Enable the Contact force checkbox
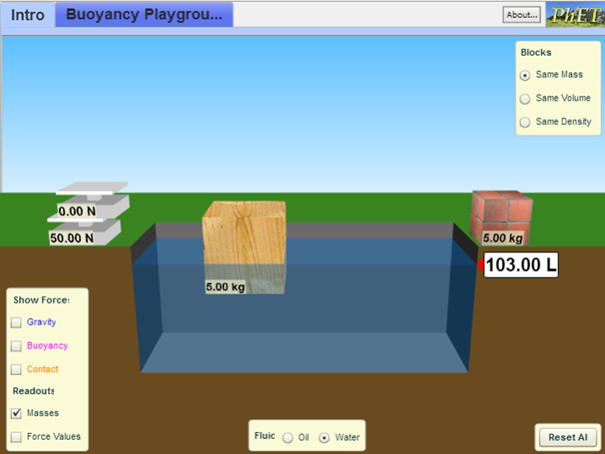The width and height of the screenshot is (605, 454). coord(16,370)
